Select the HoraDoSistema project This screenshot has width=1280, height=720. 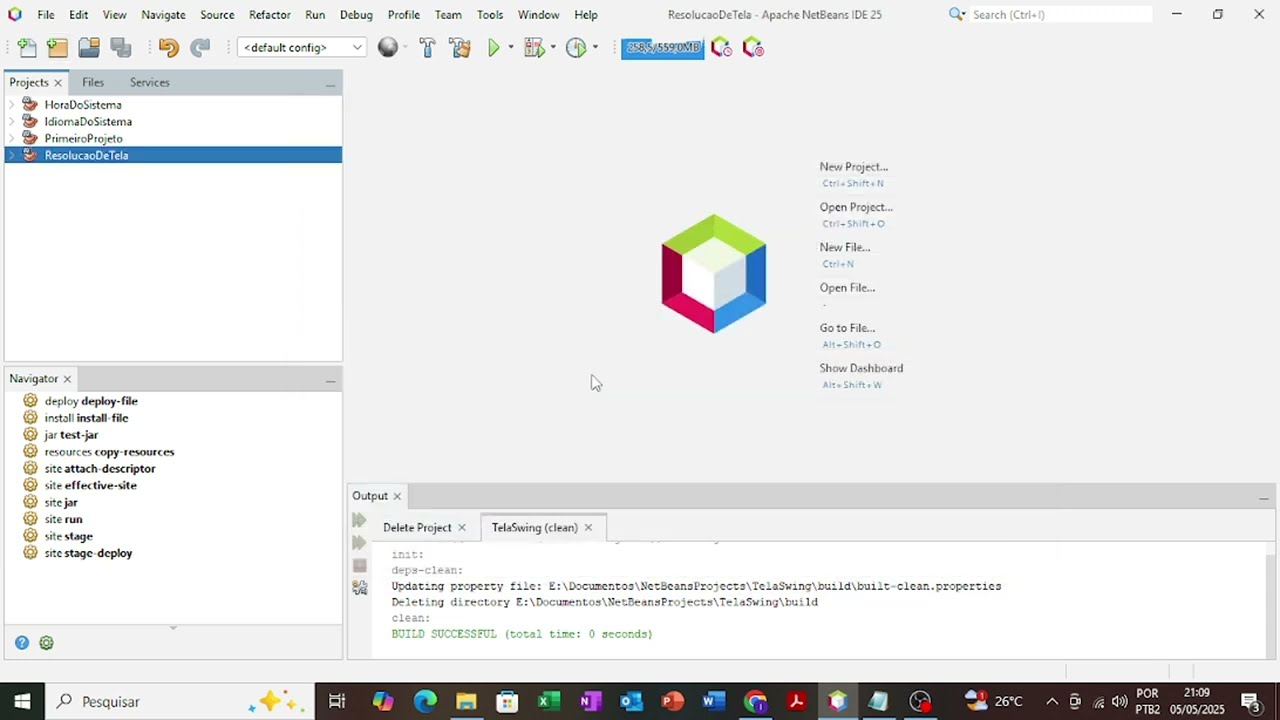coord(83,105)
